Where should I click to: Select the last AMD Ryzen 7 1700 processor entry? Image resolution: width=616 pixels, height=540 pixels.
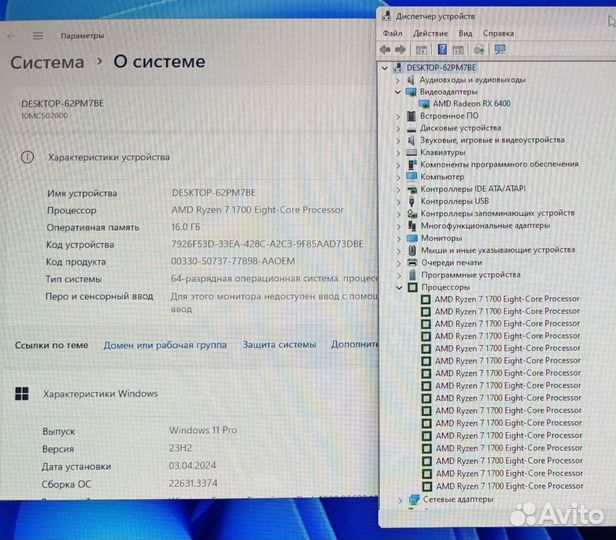[x=509, y=486]
